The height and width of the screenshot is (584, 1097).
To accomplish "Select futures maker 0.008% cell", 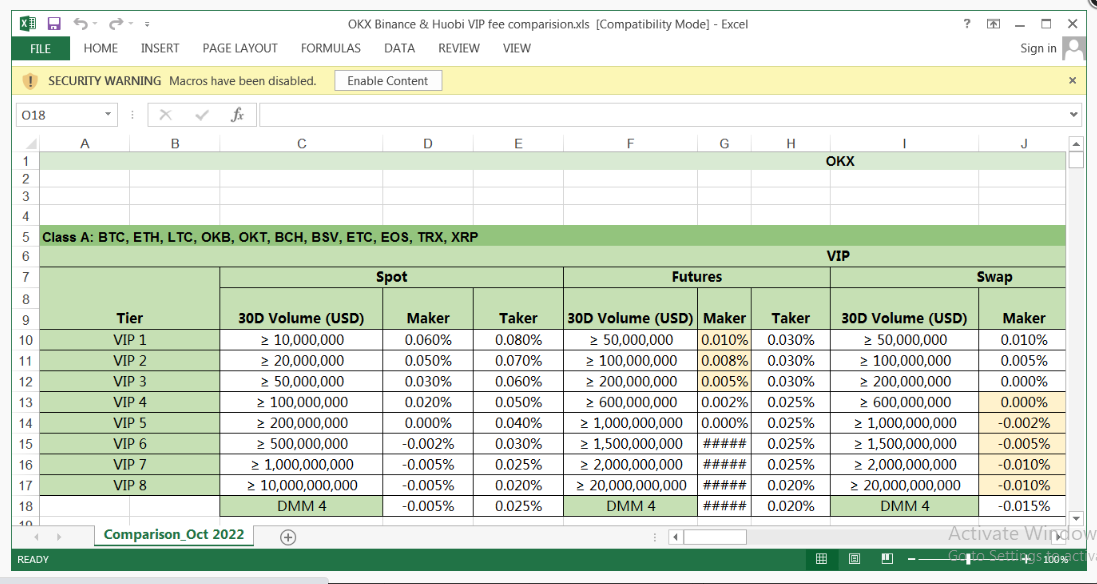I will 724,361.
